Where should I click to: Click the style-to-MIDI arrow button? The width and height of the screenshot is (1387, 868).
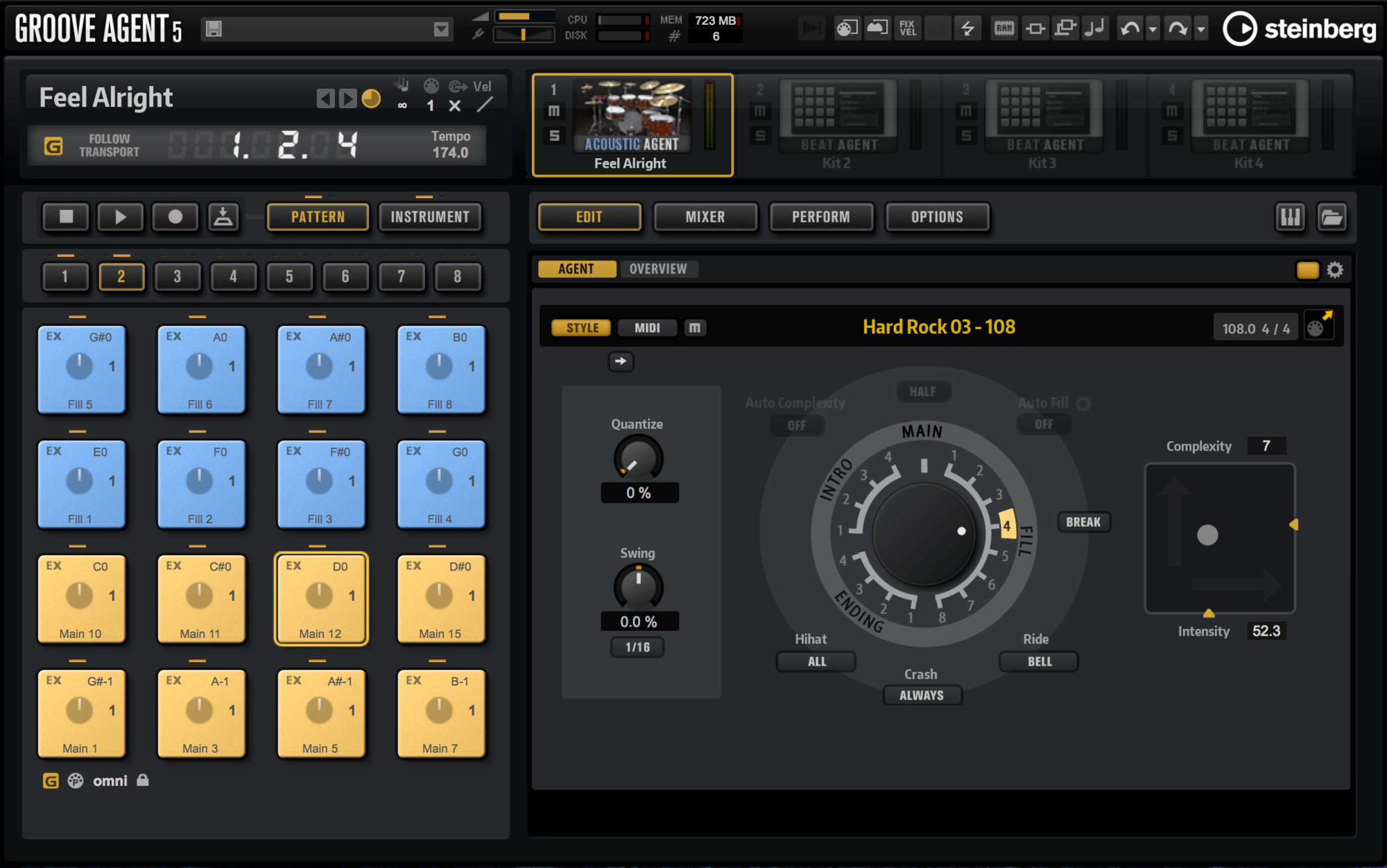(621, 361)
